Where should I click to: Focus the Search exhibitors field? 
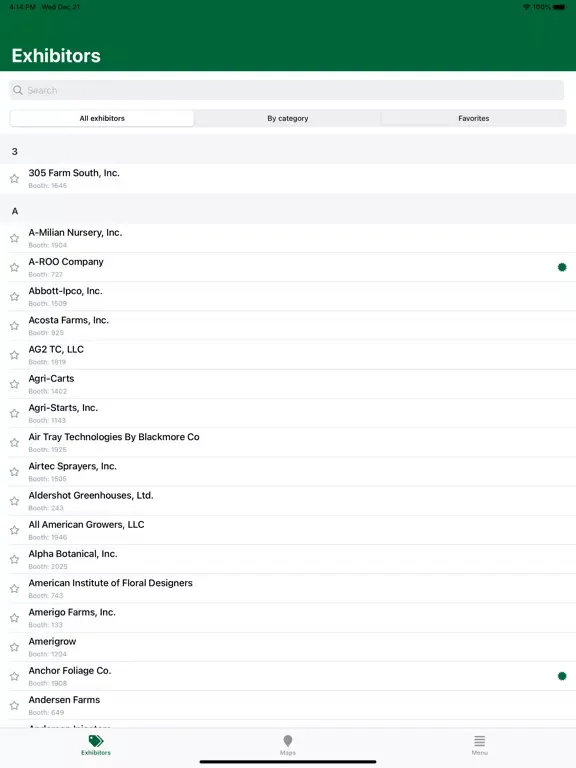[287, 90]
